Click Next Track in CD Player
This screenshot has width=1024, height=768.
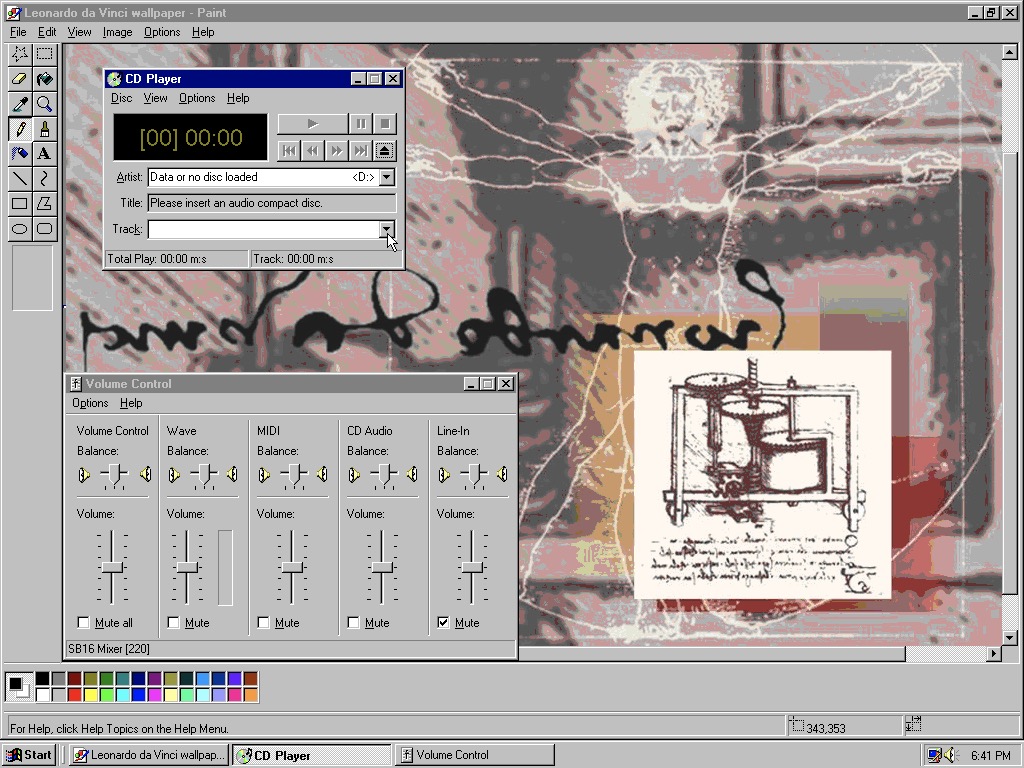tap(360, 151)
